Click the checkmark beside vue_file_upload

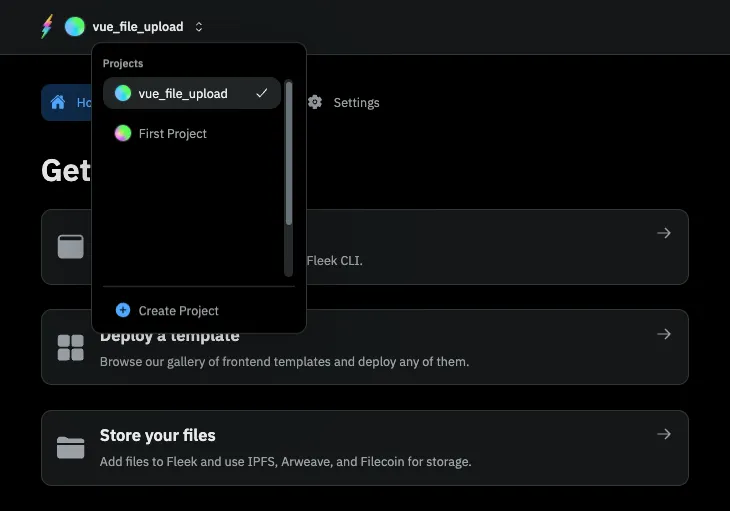(x=262, y=93)
